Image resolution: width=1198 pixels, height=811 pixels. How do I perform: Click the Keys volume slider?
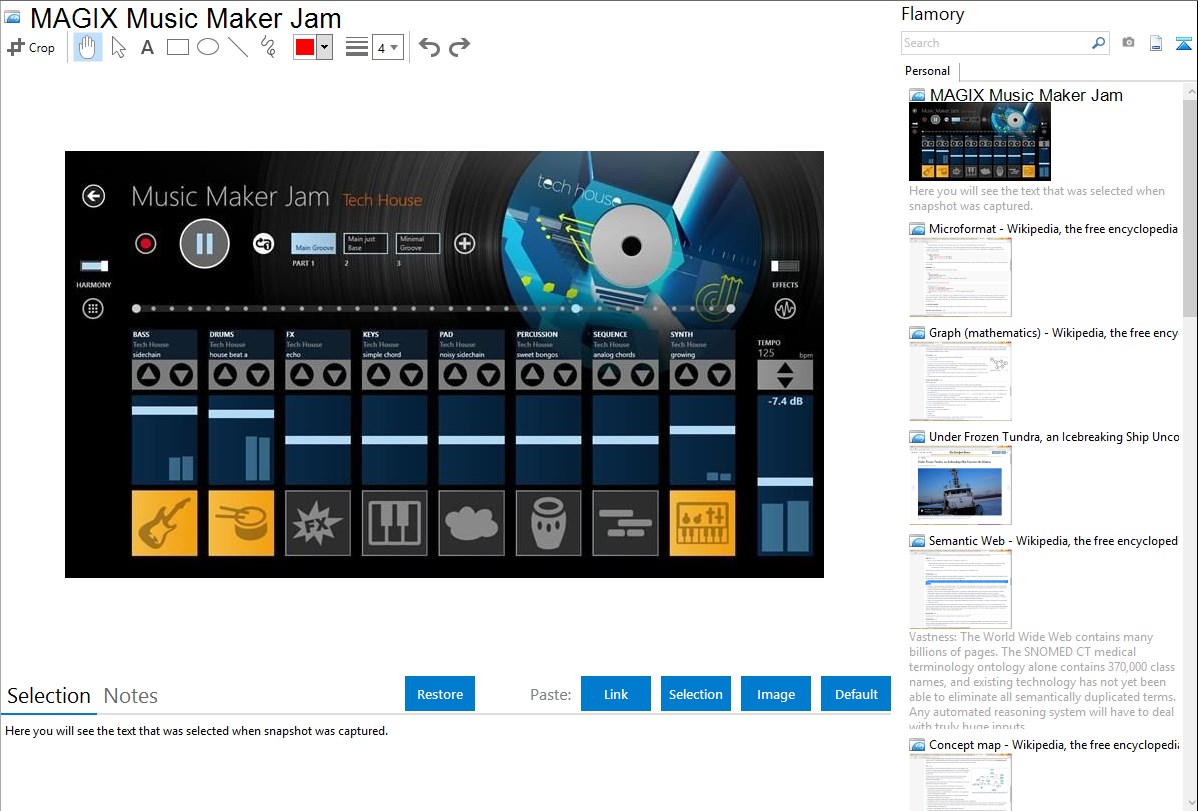pyautogui.click(x=395, y=440)
